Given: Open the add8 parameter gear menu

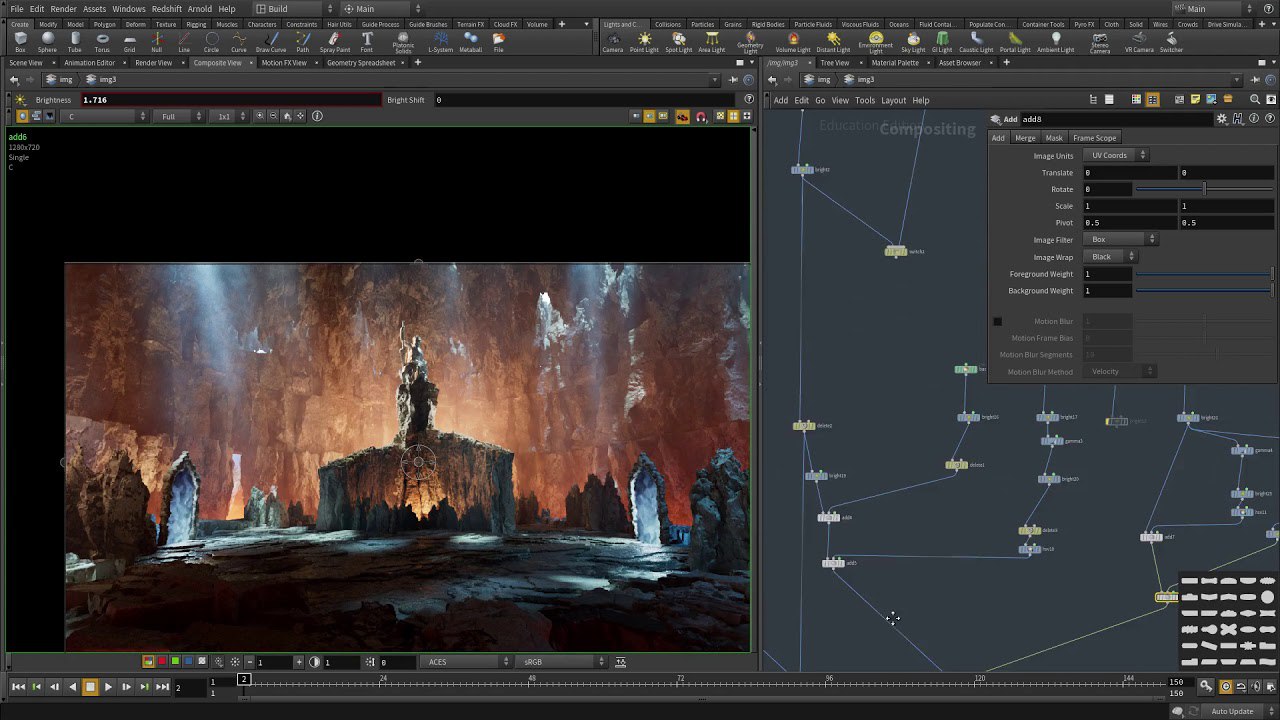Looking at the screenshot, I should (x=1222, y=119).
